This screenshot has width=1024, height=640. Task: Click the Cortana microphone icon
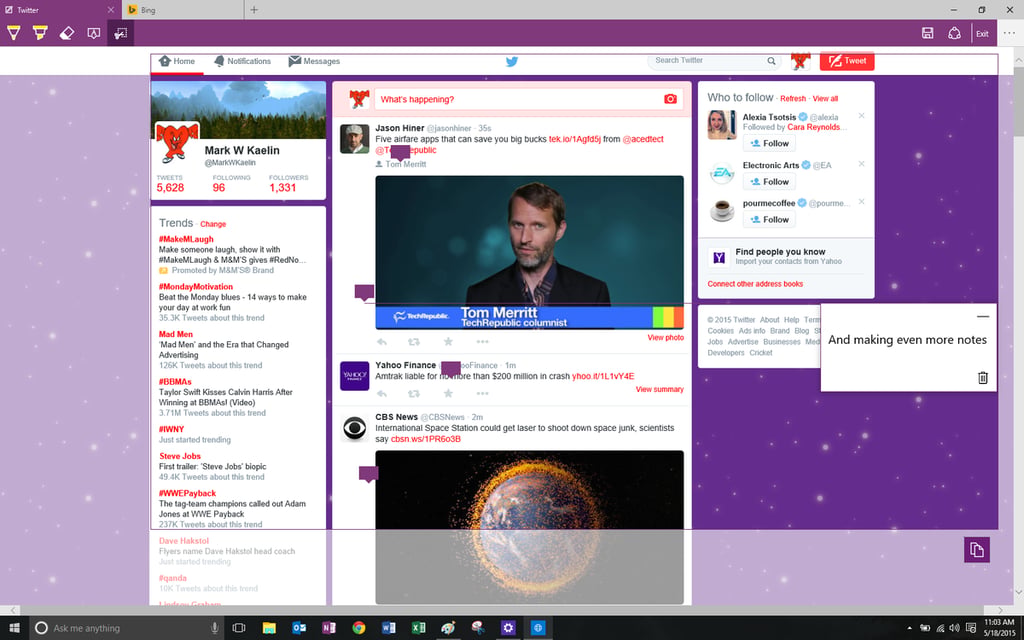coord(214,628)
